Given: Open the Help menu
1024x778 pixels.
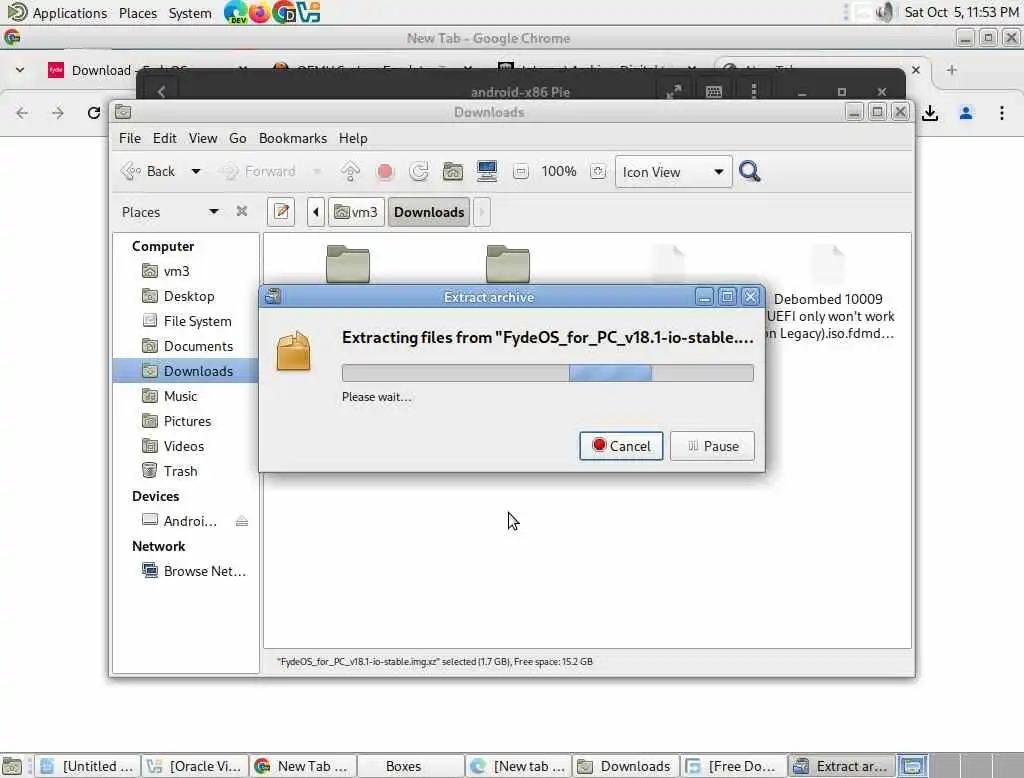Looking at the screenshot, I should pyautogui.click(x=353, y=138).
